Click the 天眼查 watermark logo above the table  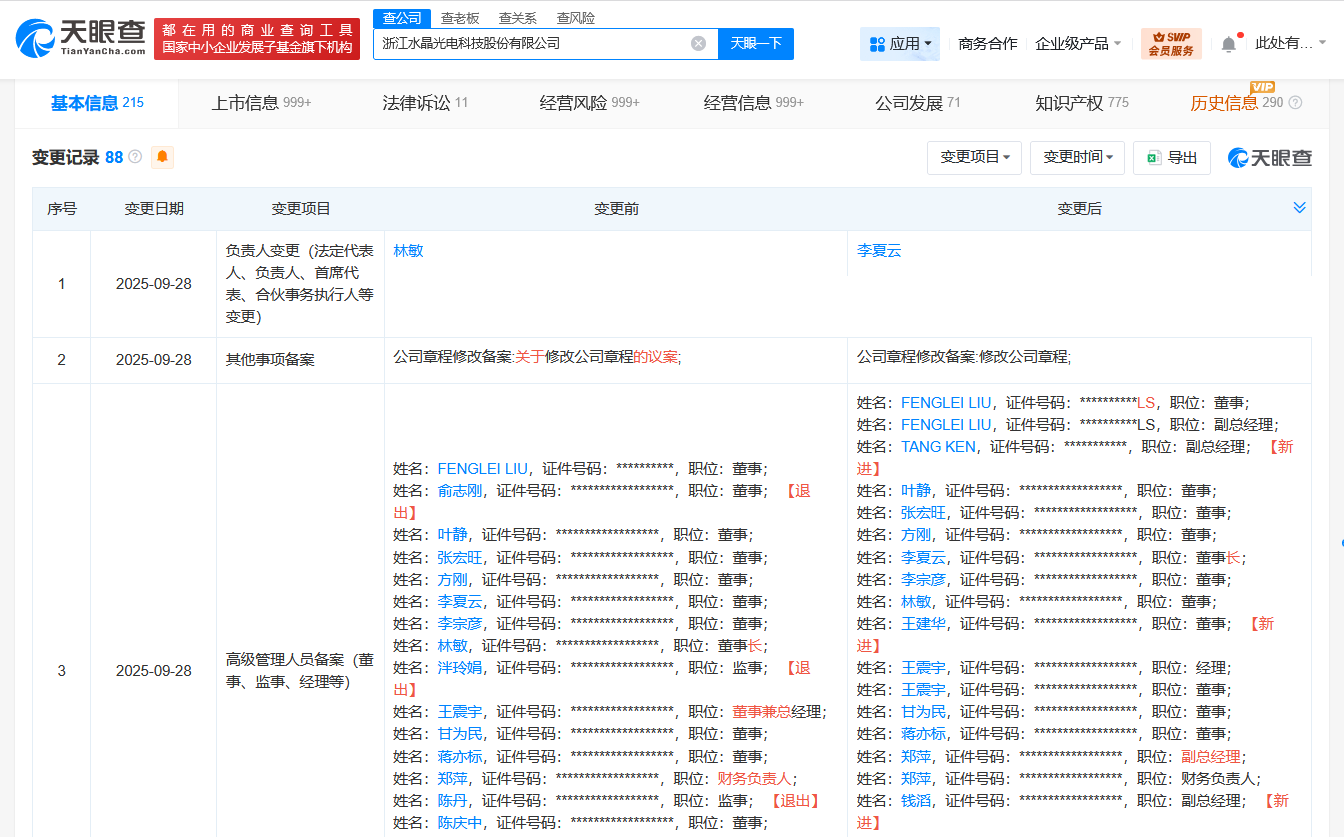point(1272,157)
